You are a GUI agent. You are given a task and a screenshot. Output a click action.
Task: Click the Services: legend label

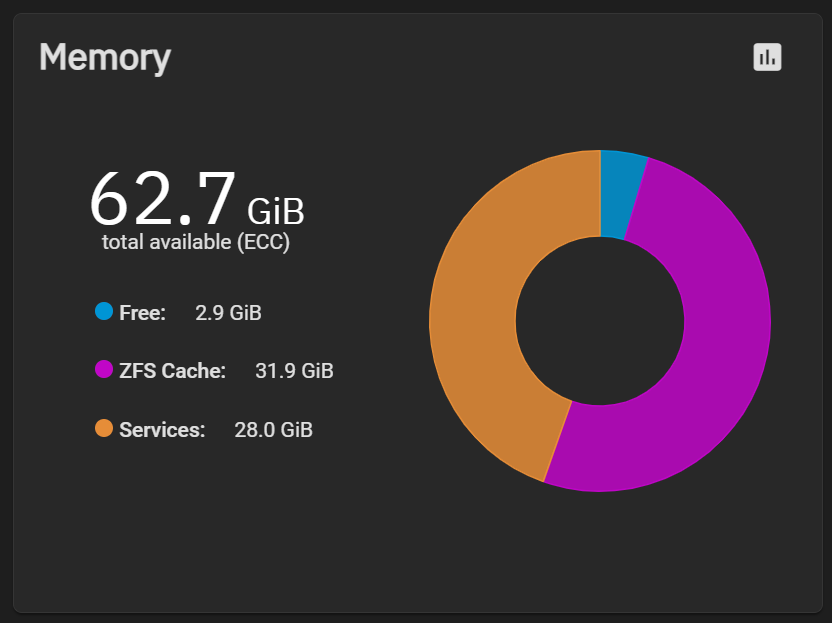click(x=162, y=430)
